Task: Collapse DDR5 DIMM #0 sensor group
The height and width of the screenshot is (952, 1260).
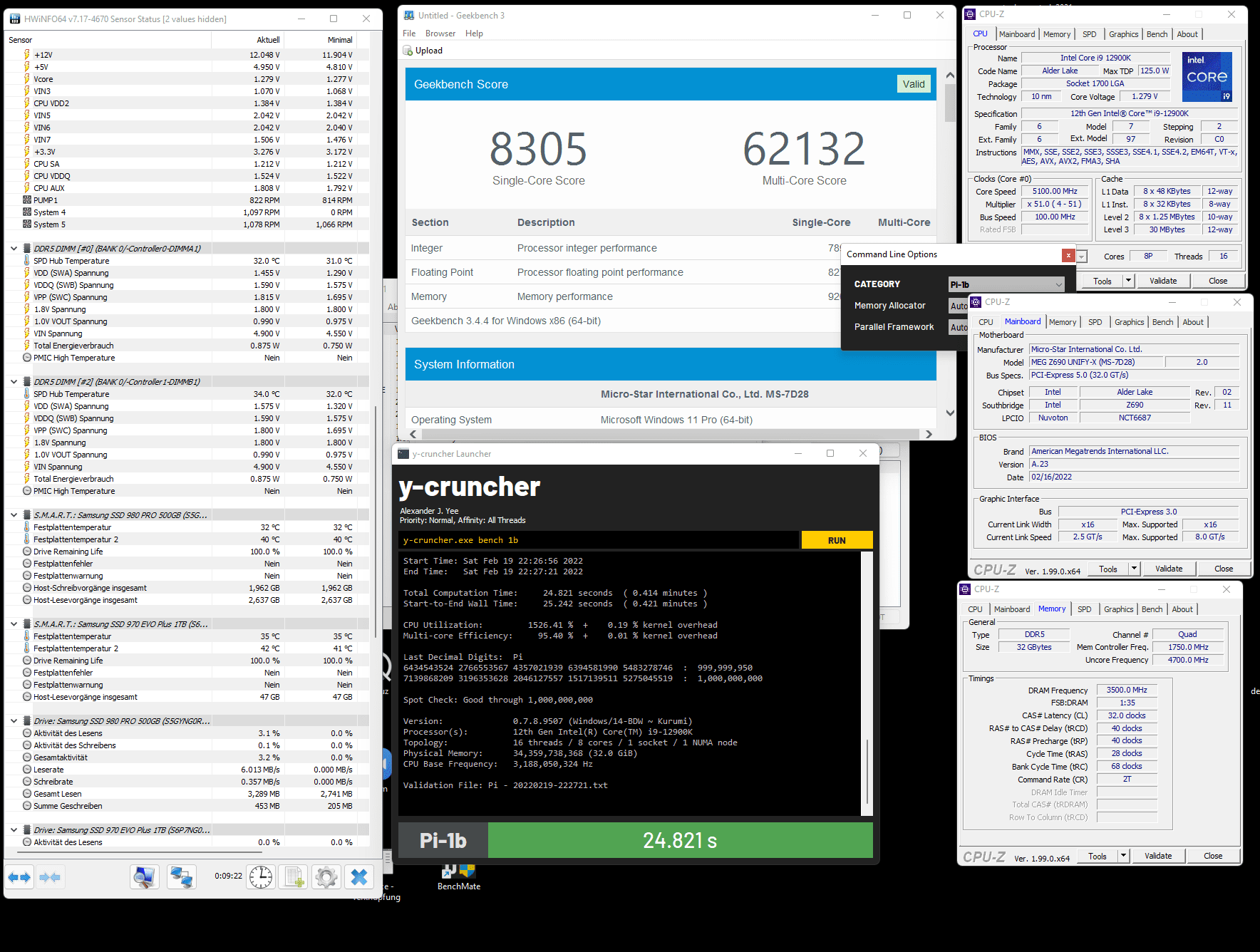Action: coord(14,249)
